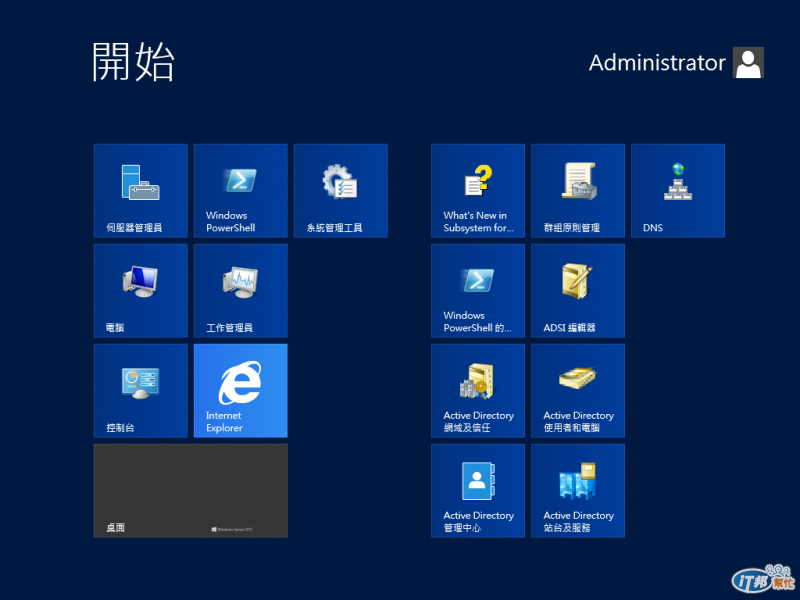Open Active Directory 使用者和電腦 tile
The height and width of the screenshot is (600, 800).
coord(578,390)
